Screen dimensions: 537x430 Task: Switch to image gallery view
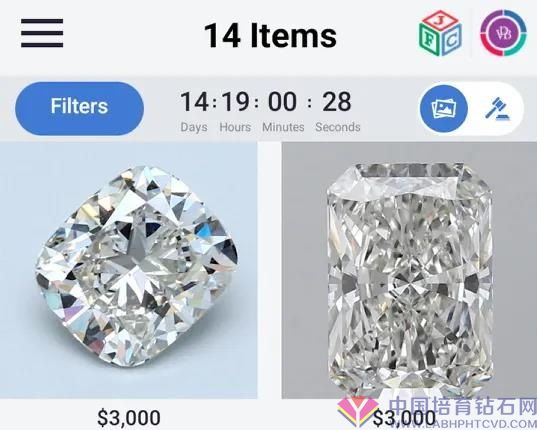point(444,109)
